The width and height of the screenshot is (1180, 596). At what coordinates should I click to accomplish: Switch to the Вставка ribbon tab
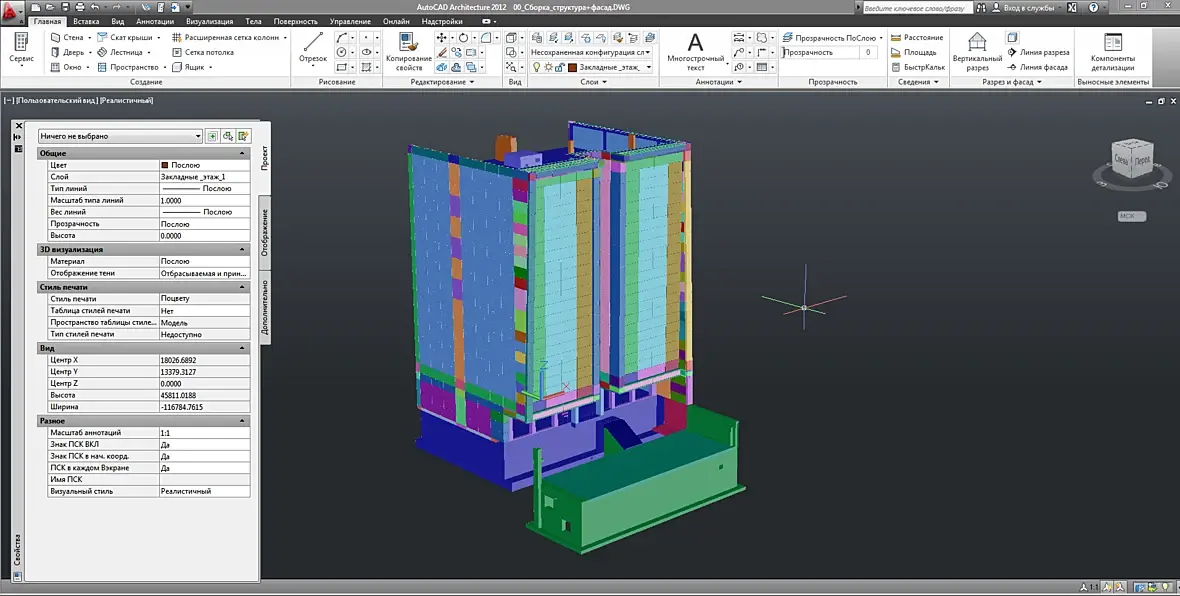coord(86,21)
